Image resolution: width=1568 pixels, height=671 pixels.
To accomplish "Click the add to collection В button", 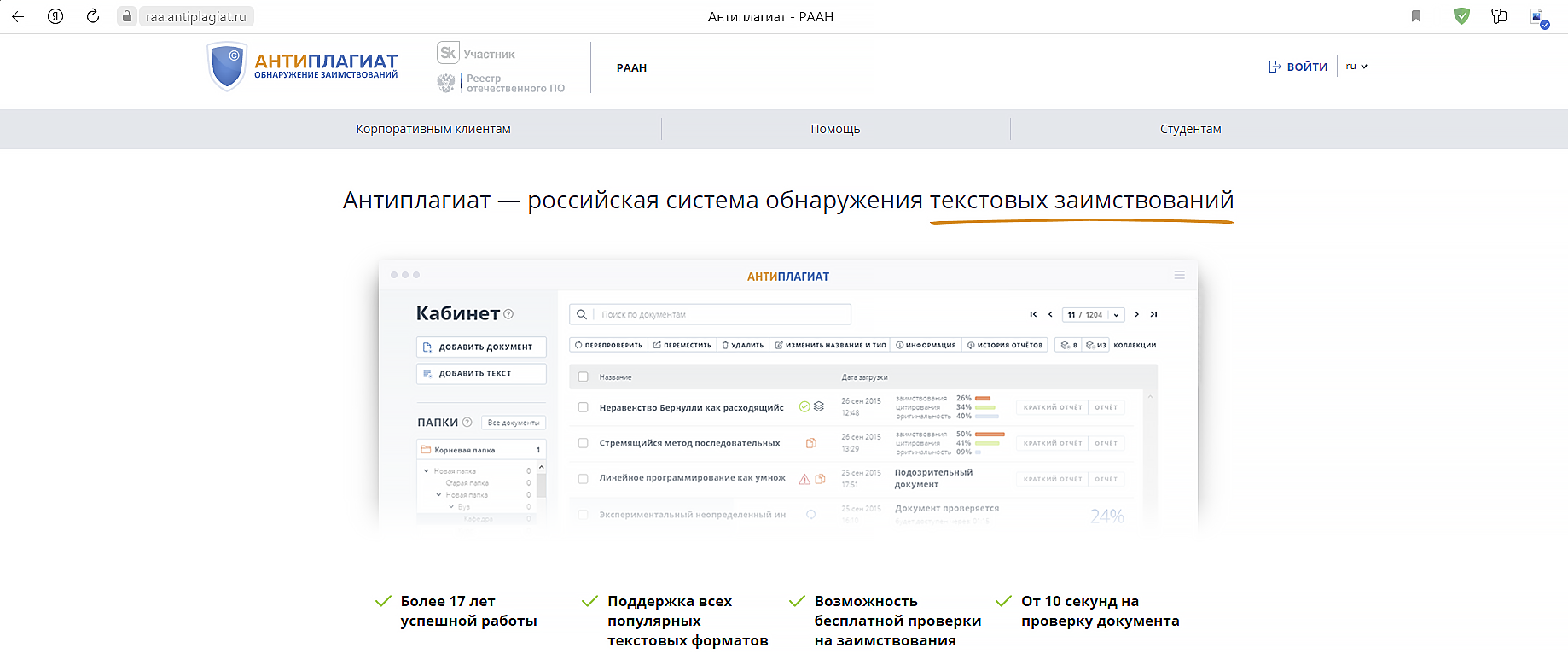I will tap(1069, 345).
